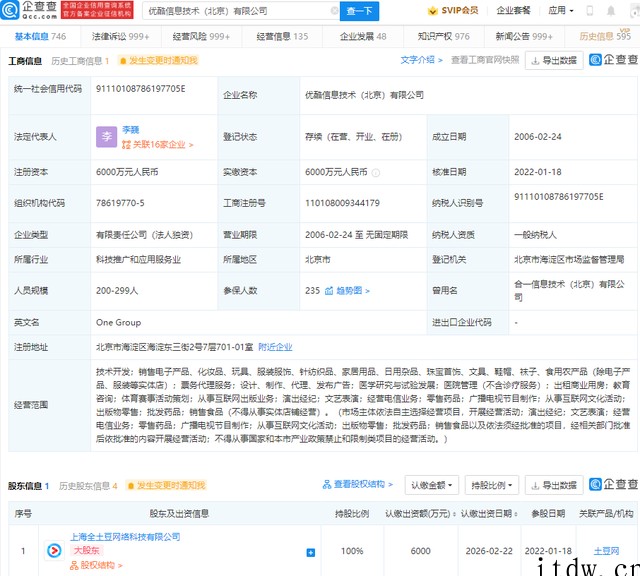Select the 人员规模 value 200-299人
The image size is (640, 576).
[117, 291]
